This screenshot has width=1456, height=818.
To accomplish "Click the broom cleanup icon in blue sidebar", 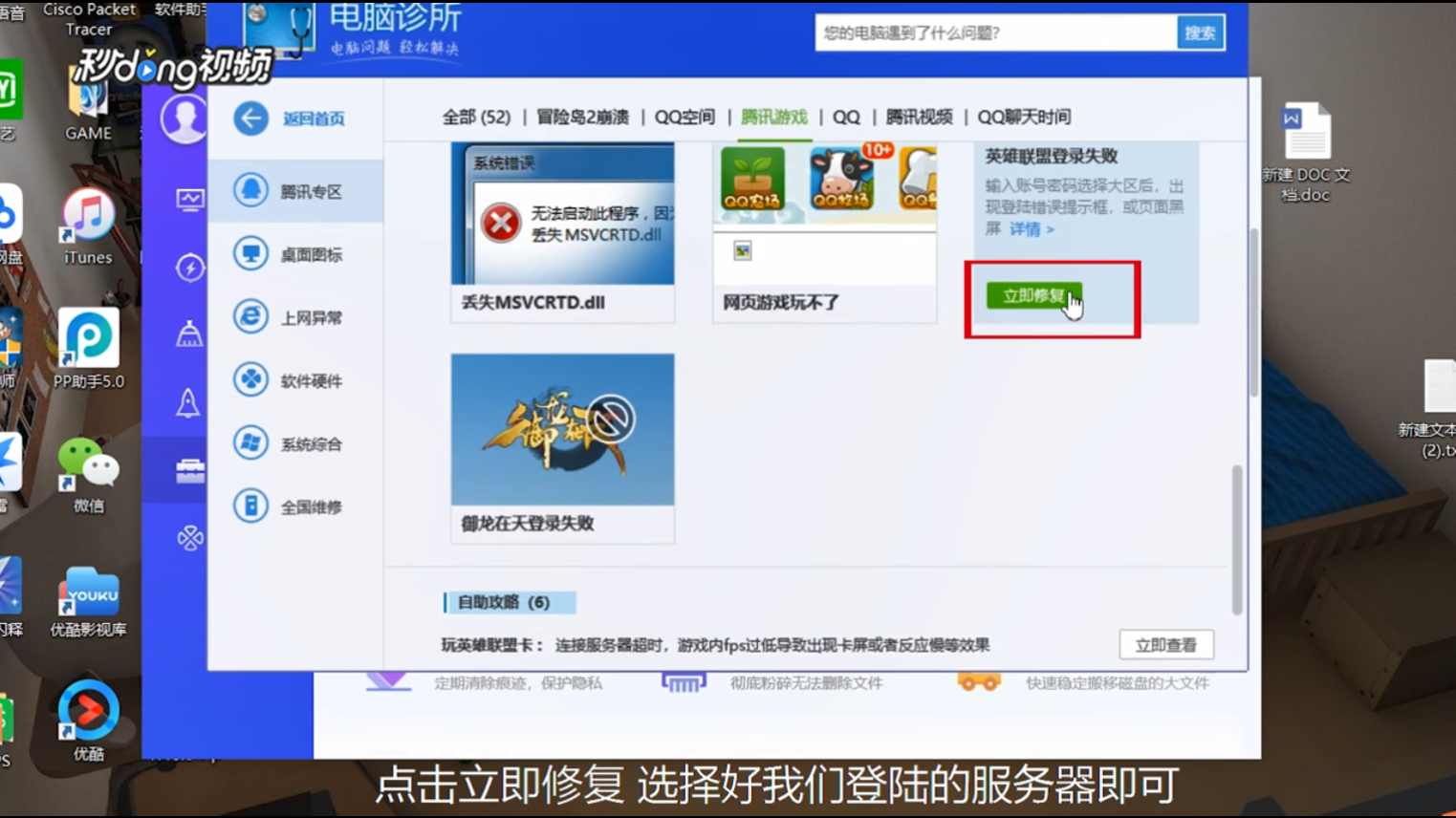I will [189, 334].
